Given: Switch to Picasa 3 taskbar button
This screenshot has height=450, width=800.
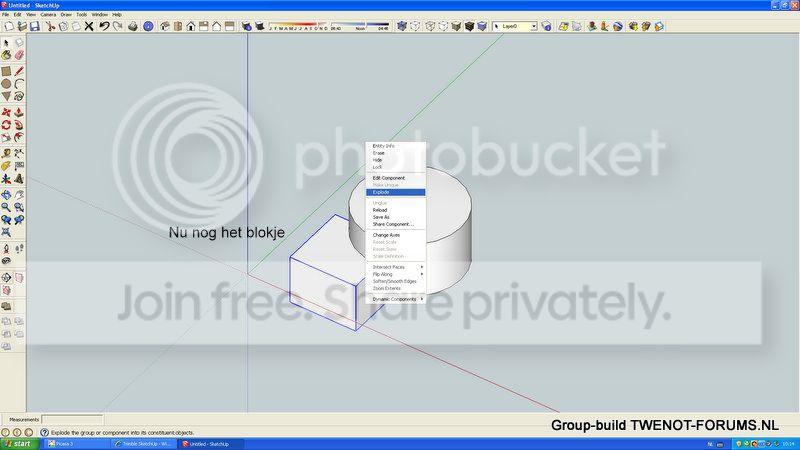Looking at the screenshot, I should click(77, 444).
